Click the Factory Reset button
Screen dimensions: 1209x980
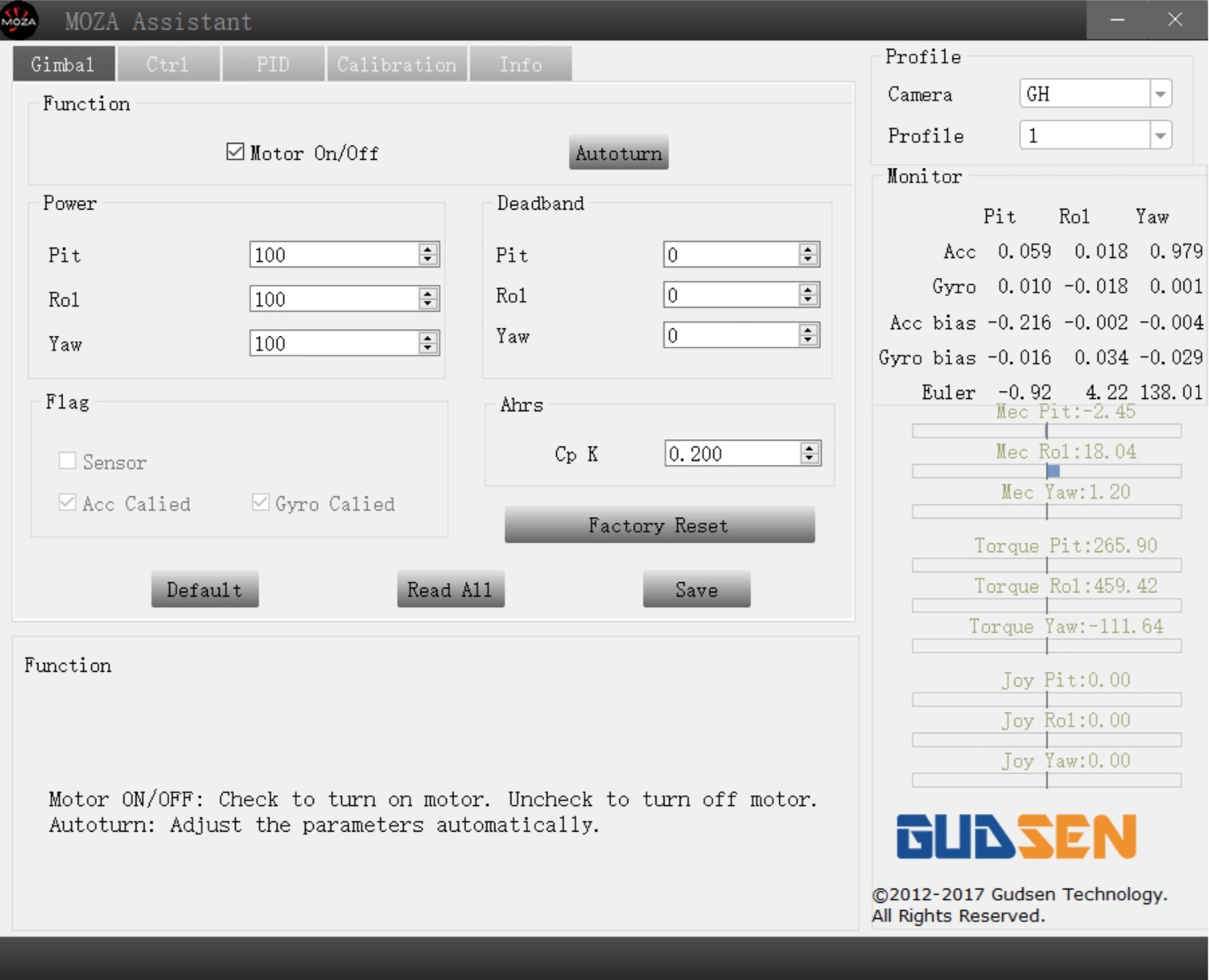point(660,525)
